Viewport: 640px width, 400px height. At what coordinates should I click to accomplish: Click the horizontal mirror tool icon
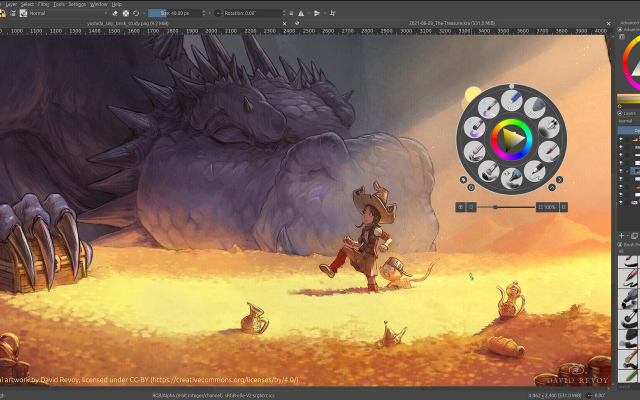pyautogui.click(x=301, y=13)
